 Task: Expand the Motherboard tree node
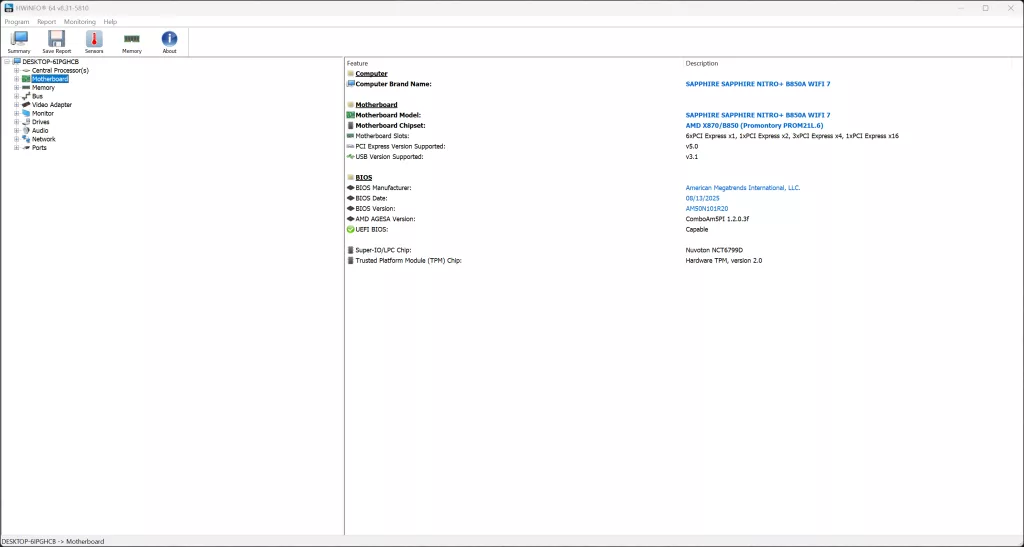pyautogui.click(x=16, y=79)
